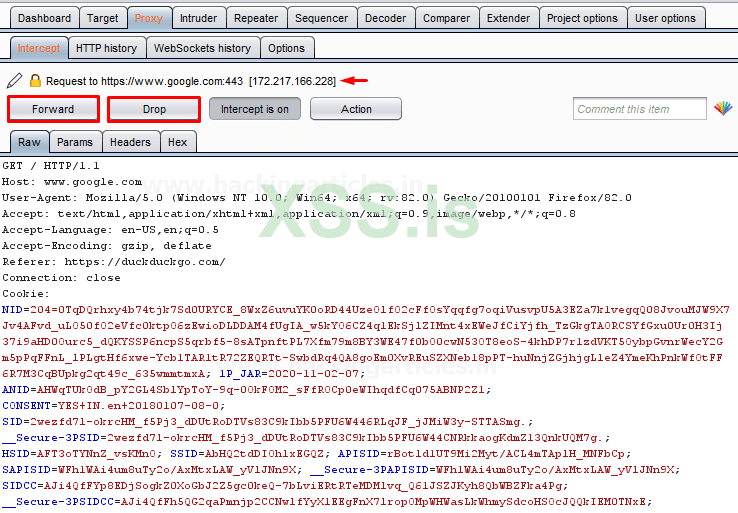The image size is (738, 513).
Task: Click the Referer duckduckgo.com header line
Action: pos(114,262)
